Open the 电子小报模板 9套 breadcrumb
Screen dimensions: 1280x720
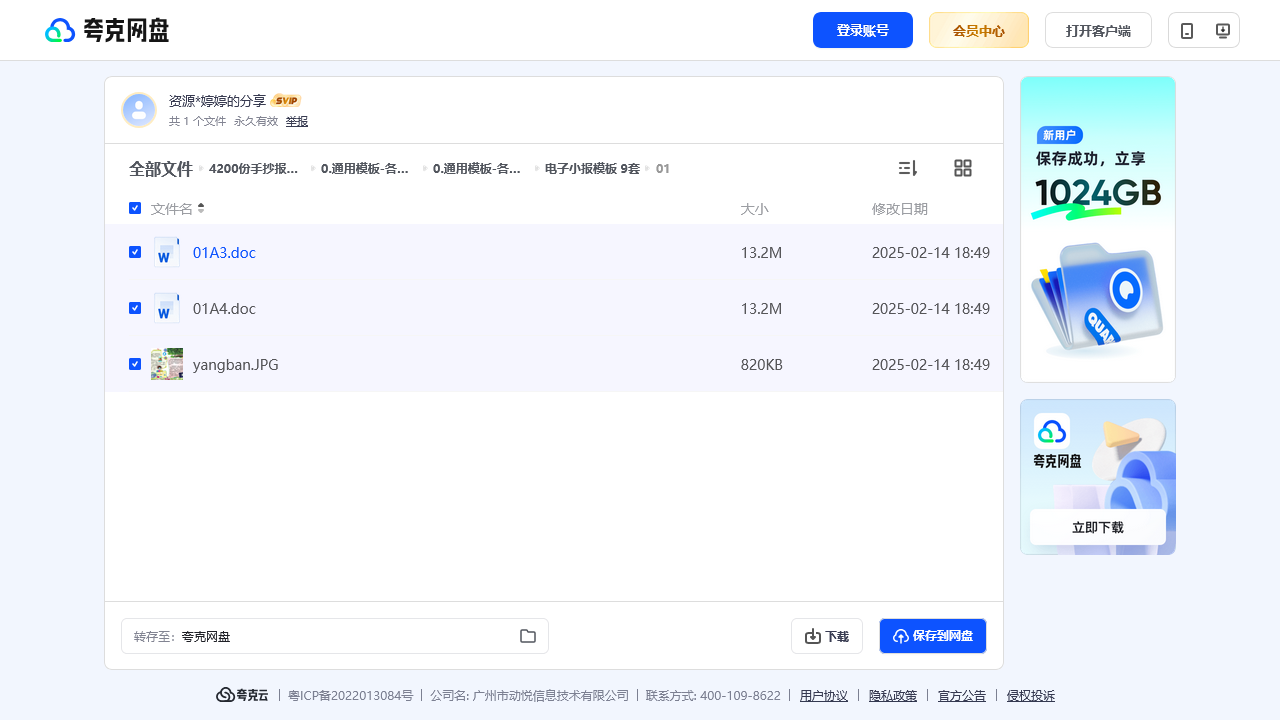592,169
